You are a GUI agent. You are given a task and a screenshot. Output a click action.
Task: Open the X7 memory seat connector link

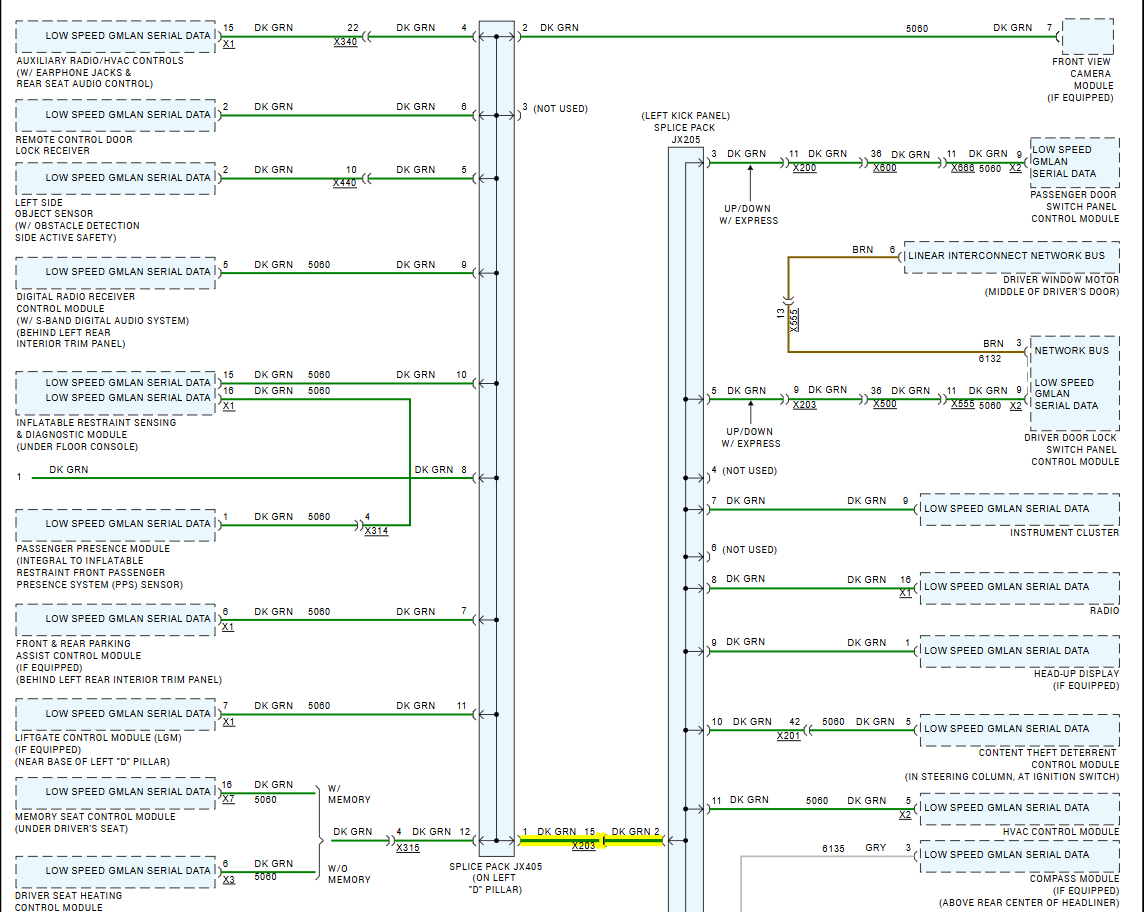pyautogui.click(x=228, y=799)
